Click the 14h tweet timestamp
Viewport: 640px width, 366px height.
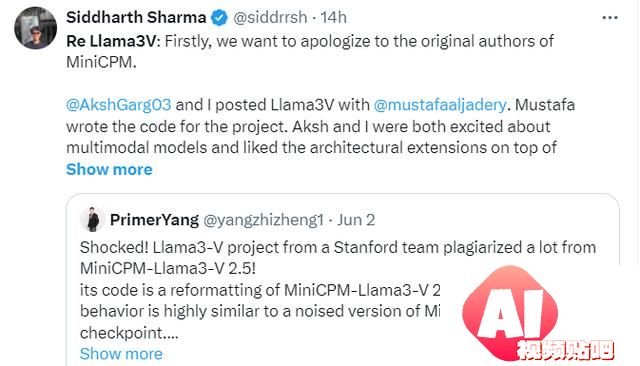[x=333, y=18]
